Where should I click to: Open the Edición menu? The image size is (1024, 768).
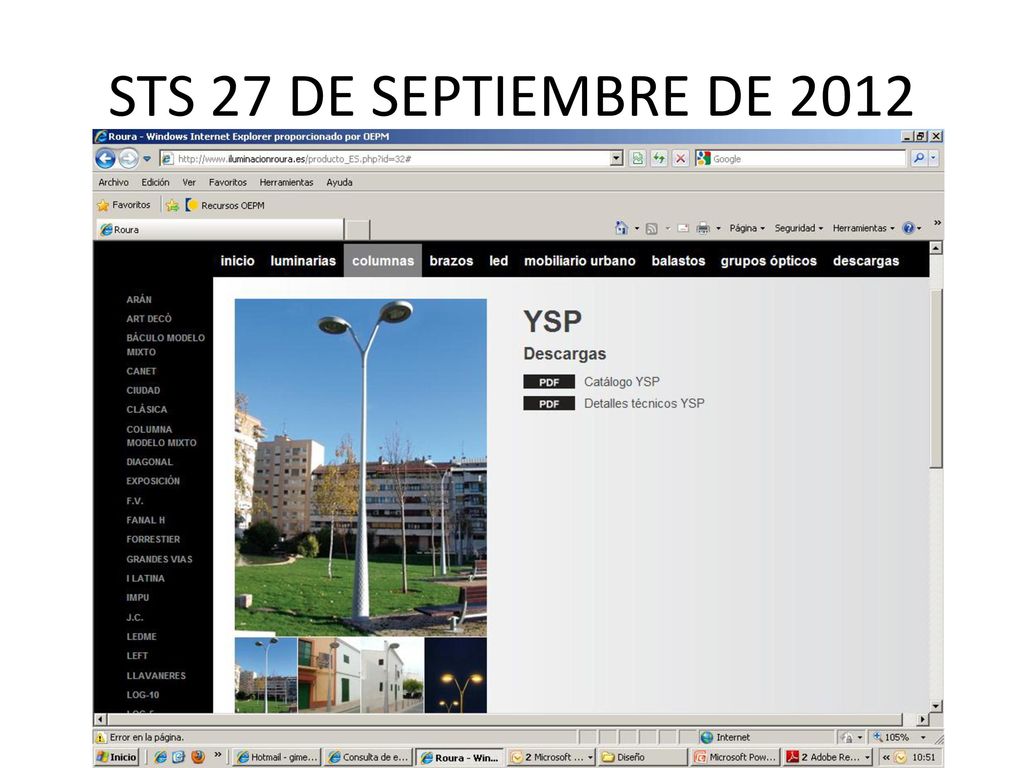coord(155,182)
